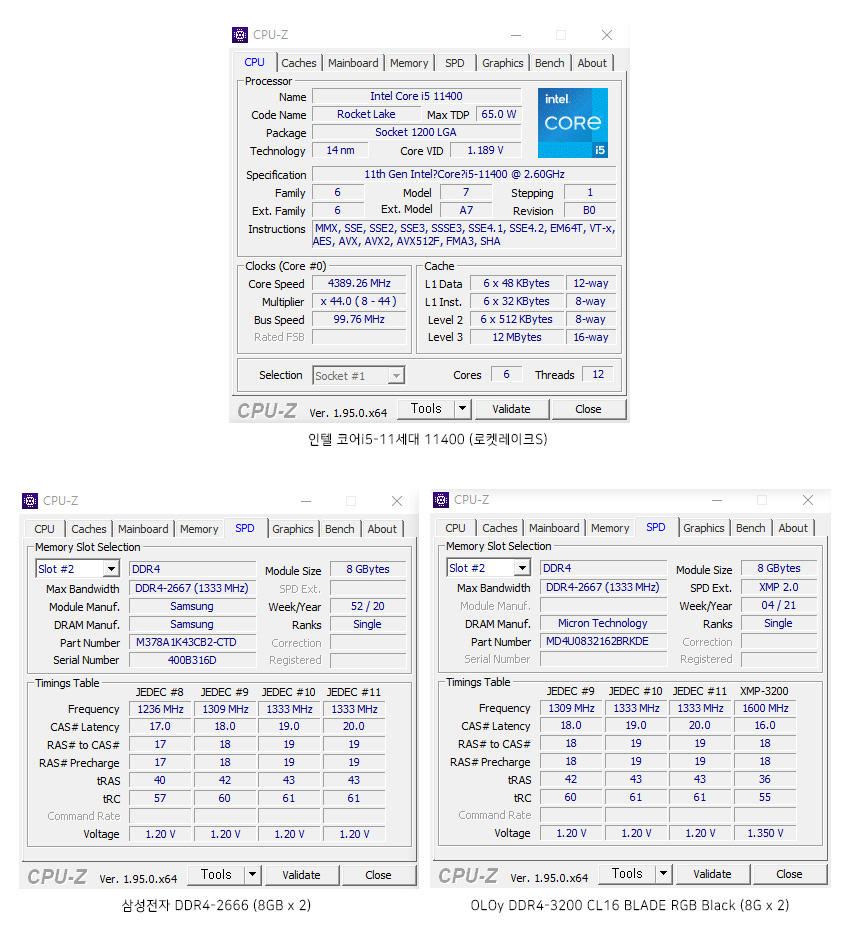Click Week/Year value 04 / 21
The image size is (850, 950).
tap(779, 605)
